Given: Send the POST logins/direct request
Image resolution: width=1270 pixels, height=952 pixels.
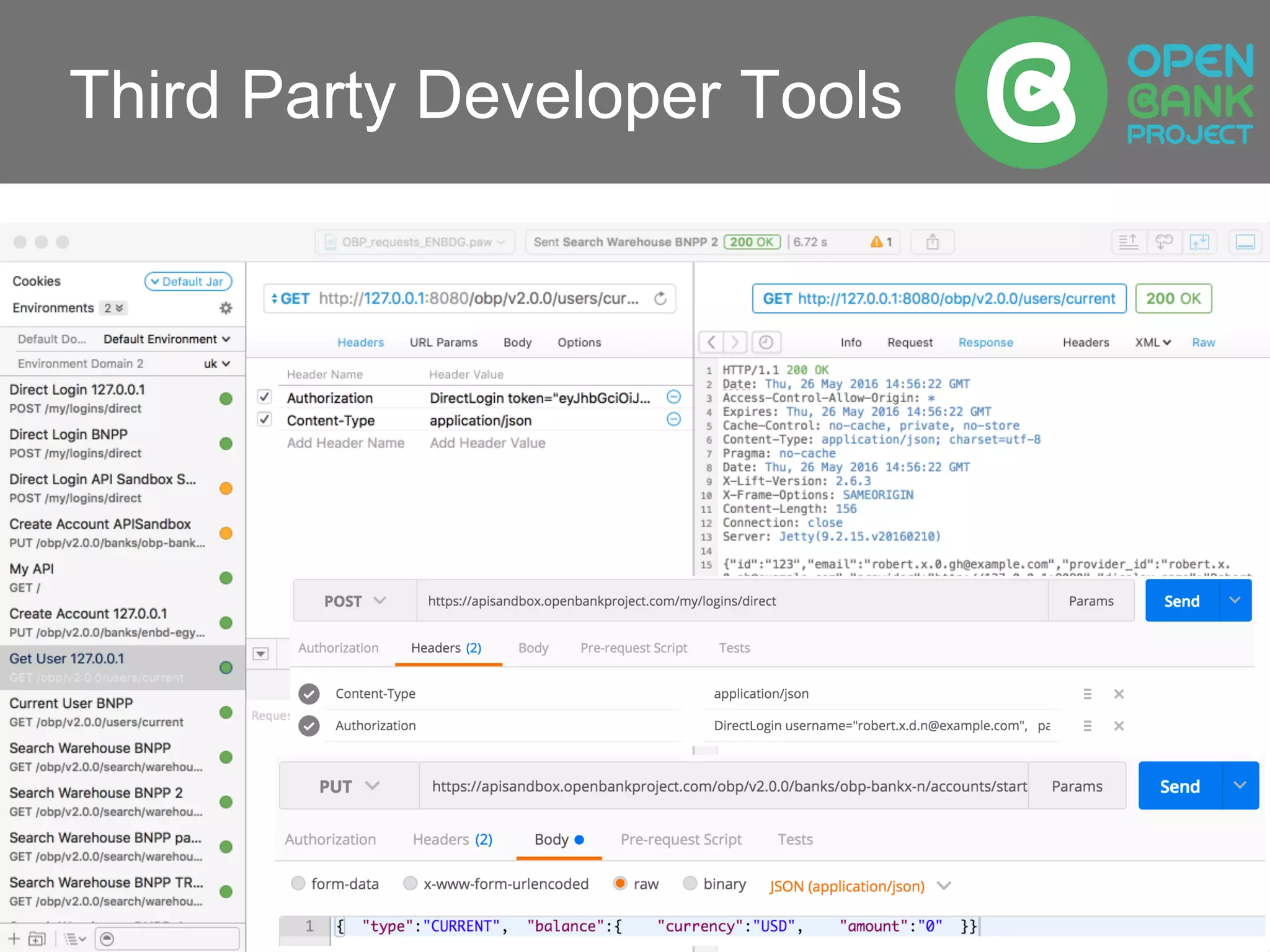Looking at the screenshot, I should [x=1182, y=601].
